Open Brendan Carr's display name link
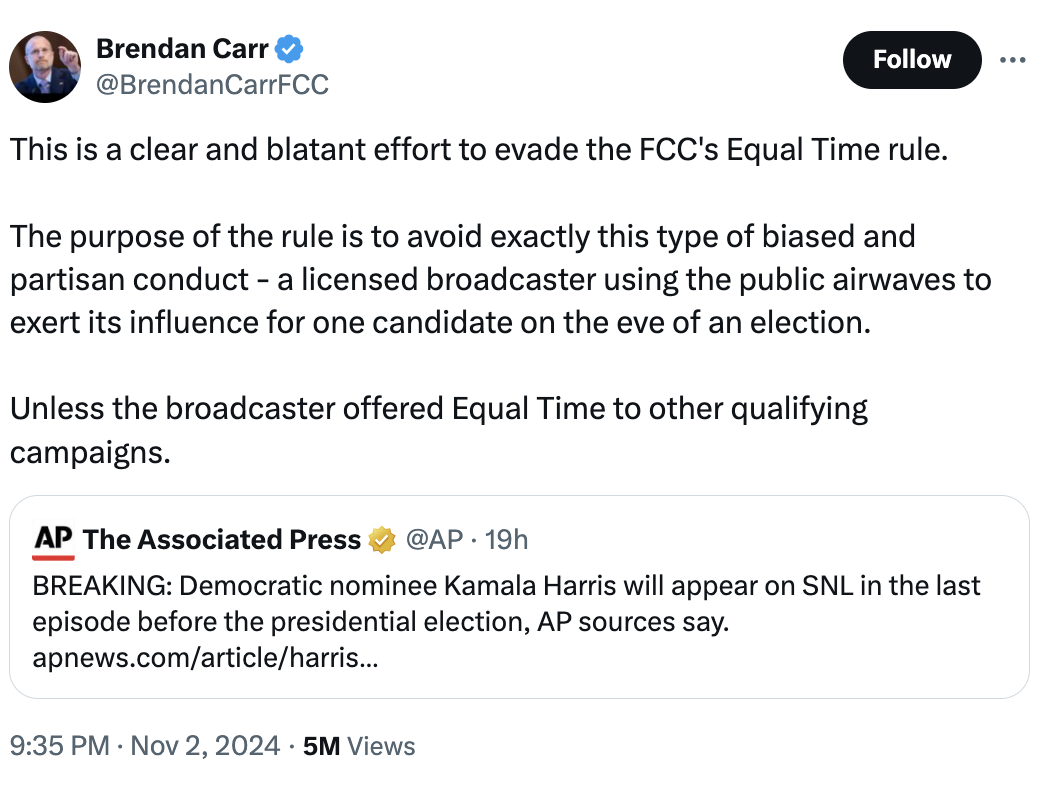The height and width of the screenshot is (790, 1052). pyautogui.click(x=181, y=47)
